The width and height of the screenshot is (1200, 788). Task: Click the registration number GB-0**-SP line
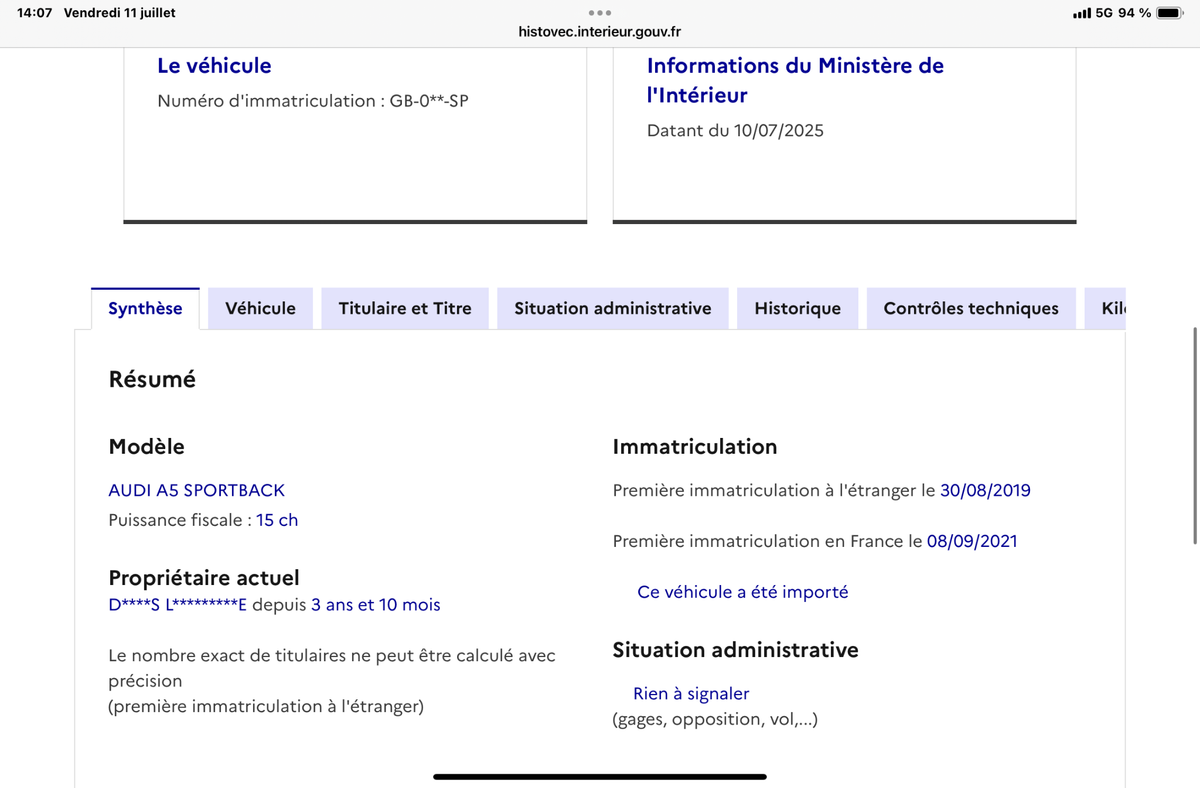(313, 101)
